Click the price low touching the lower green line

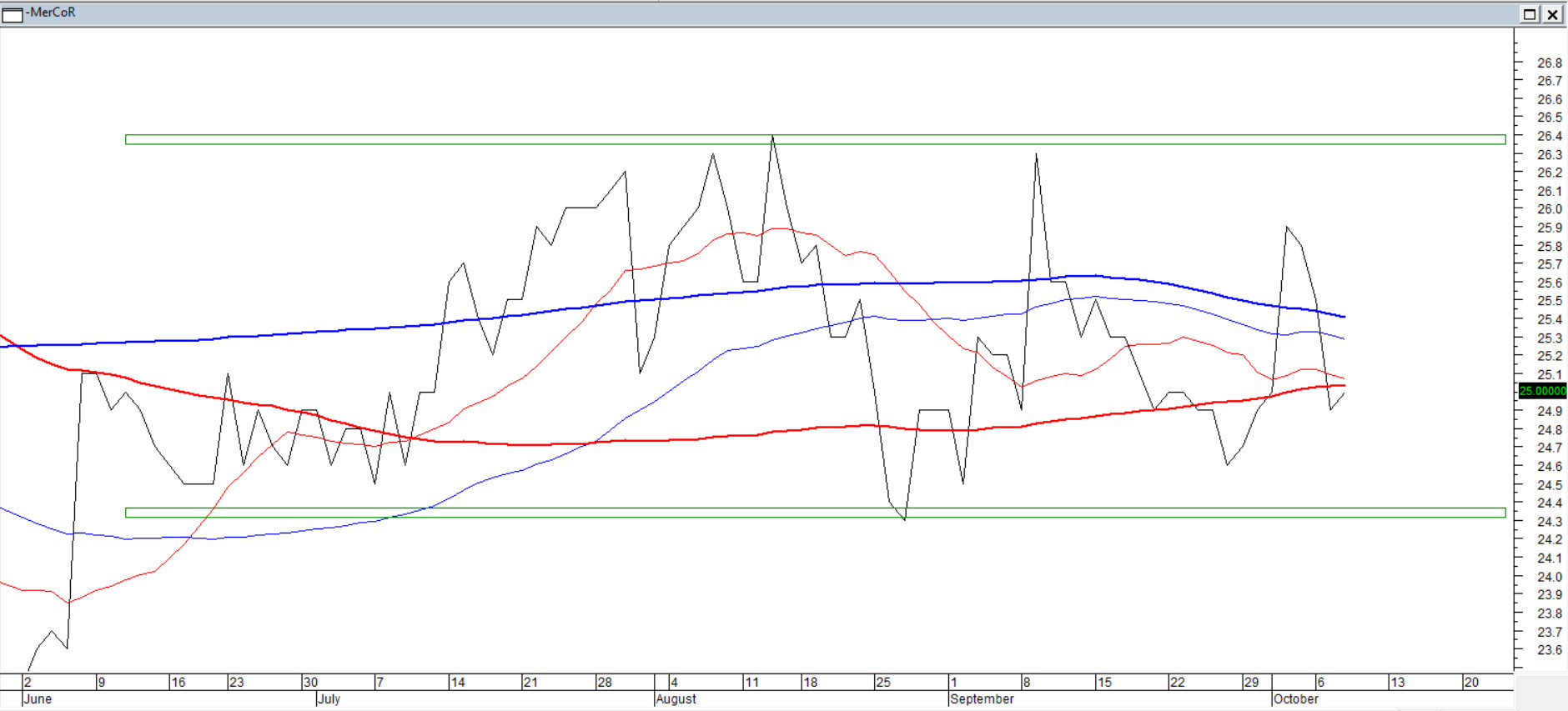pyautogui.click(x=905, y=518)
